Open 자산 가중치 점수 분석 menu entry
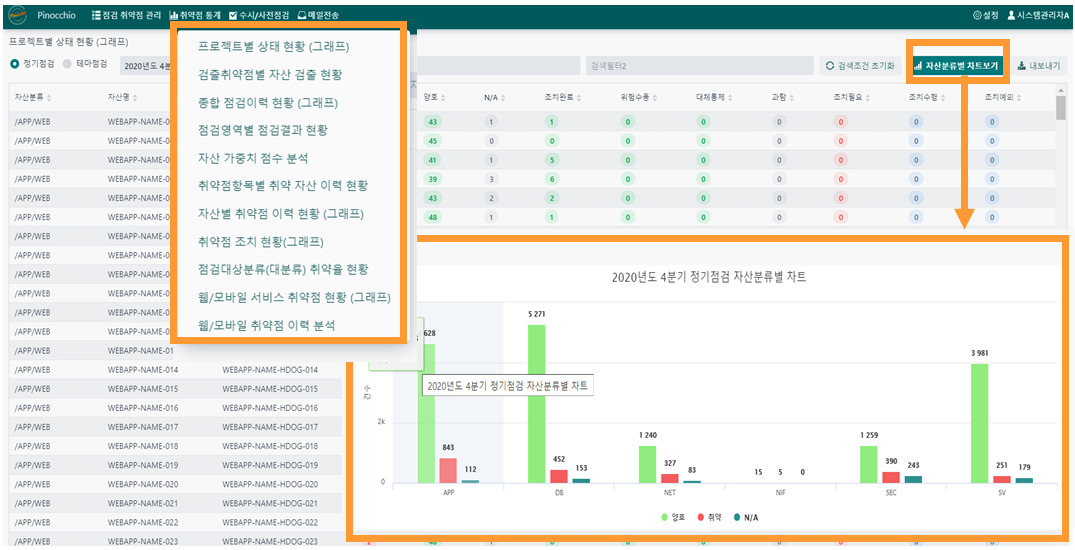The width and height of the screenshot is (1075, 550). coord(253,158)
